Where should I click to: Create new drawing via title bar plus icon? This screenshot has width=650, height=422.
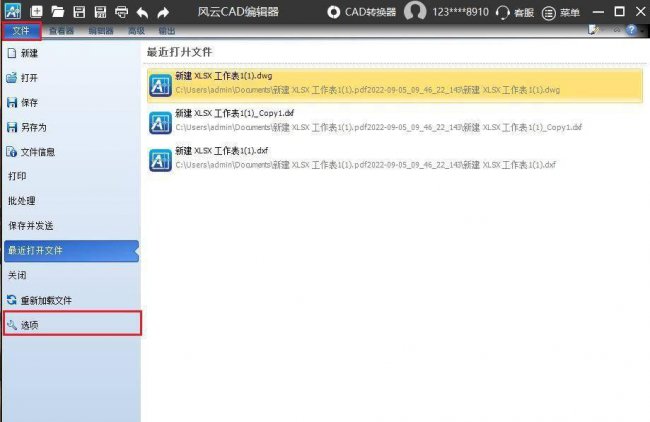(x=36, y=11)
